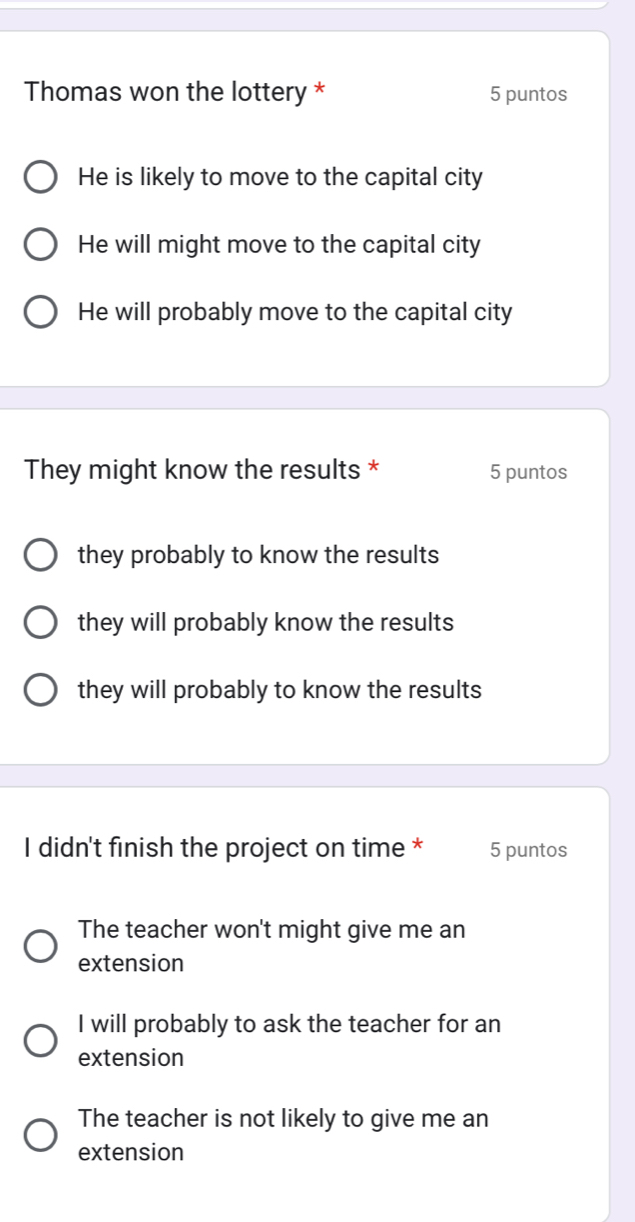This screenshot has height=1222, width=635.
Task: Click '5 puntos' label on the lottery question
Action: pos(529,95)
